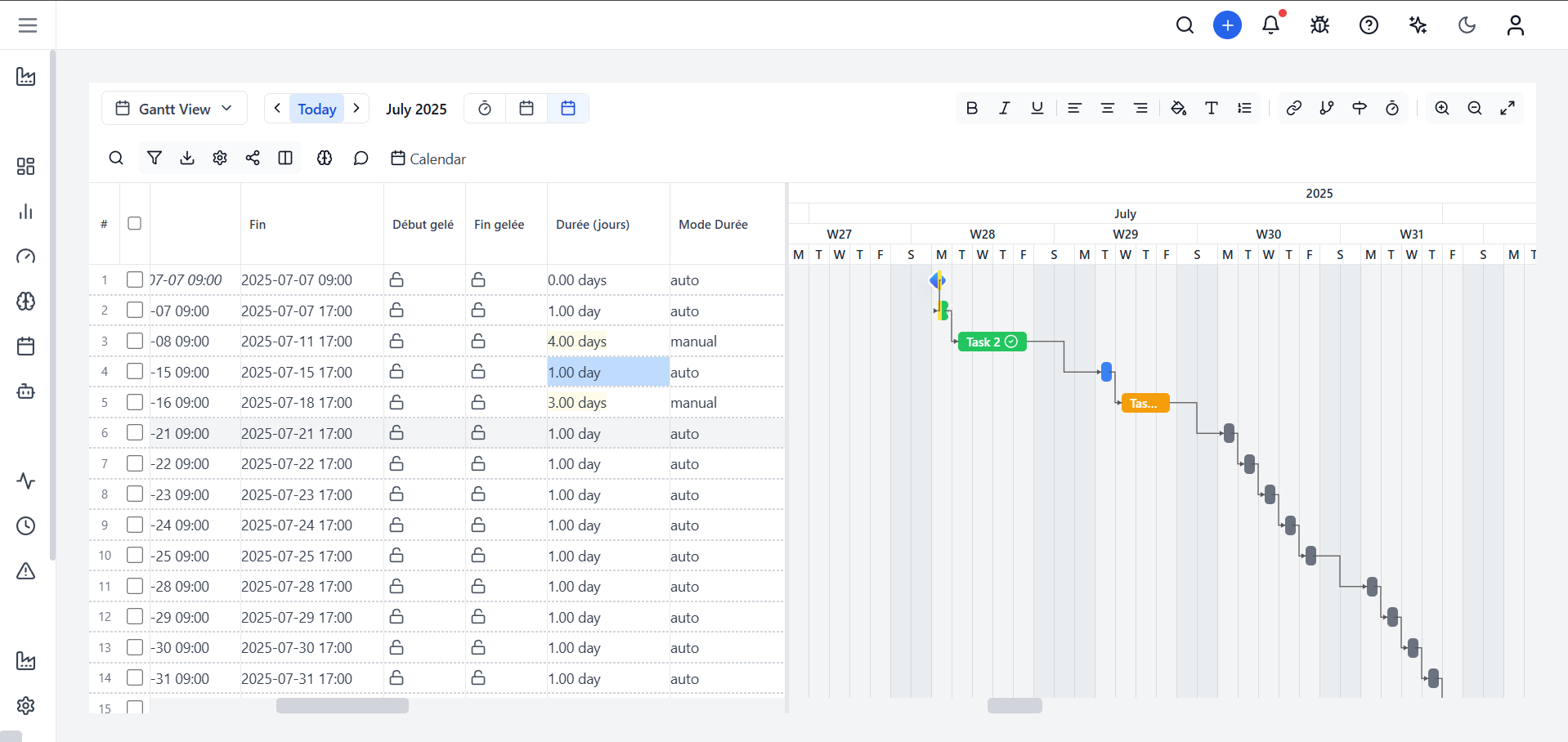This screenshot has height=742, width=1568.
Task: Enter fullscreen with the expand icon
Action: pyautogui.click(x=1508, y=108)
